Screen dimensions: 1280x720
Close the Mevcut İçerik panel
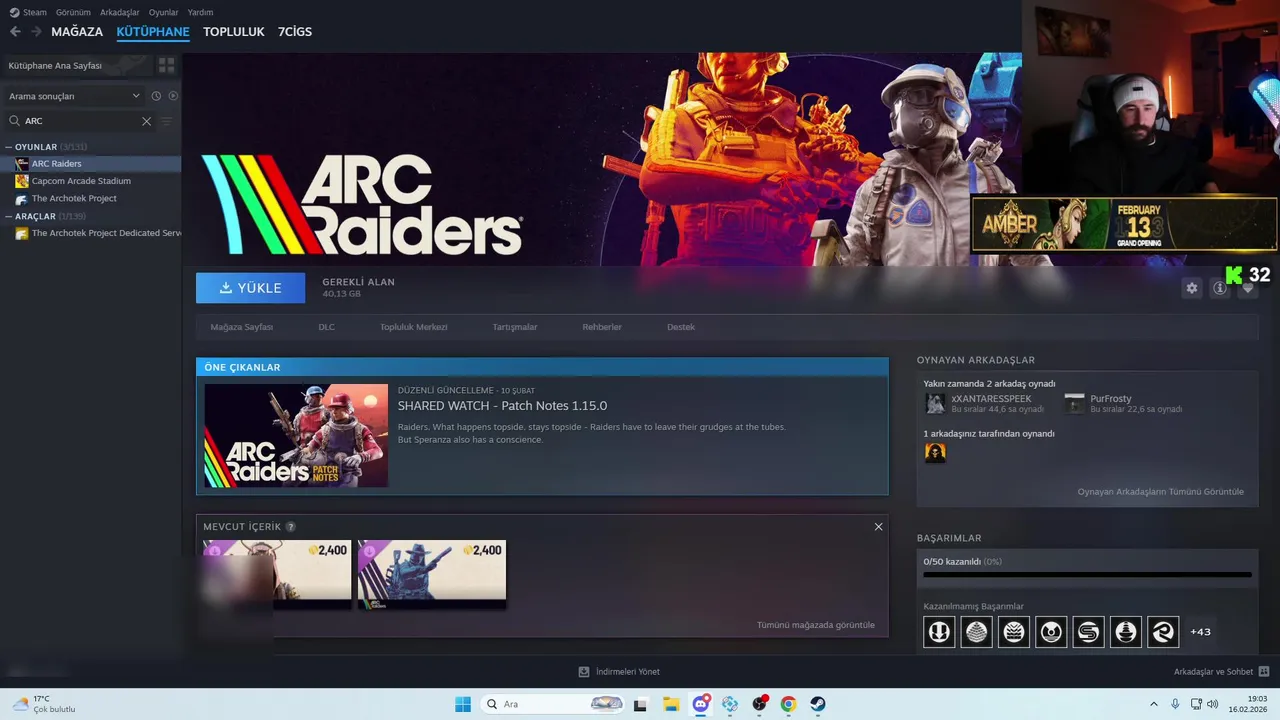878,527
